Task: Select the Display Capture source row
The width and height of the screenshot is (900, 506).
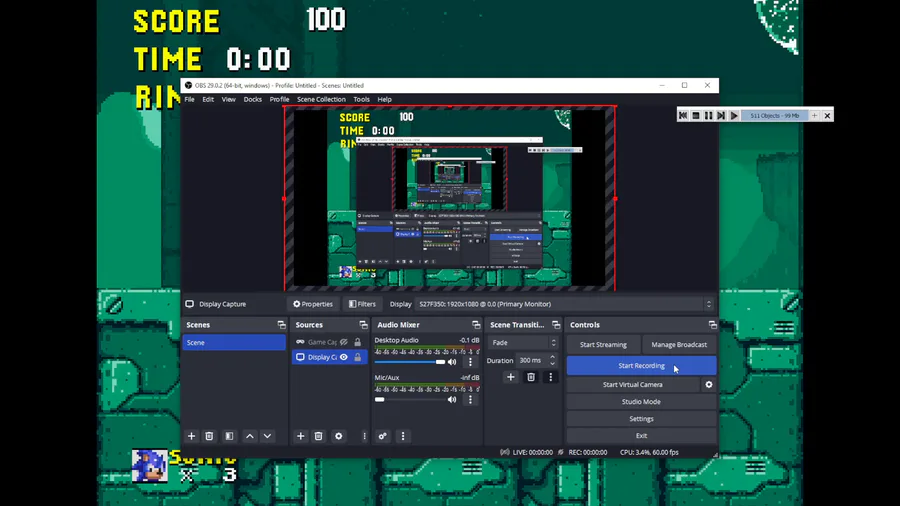Action: 329,357
